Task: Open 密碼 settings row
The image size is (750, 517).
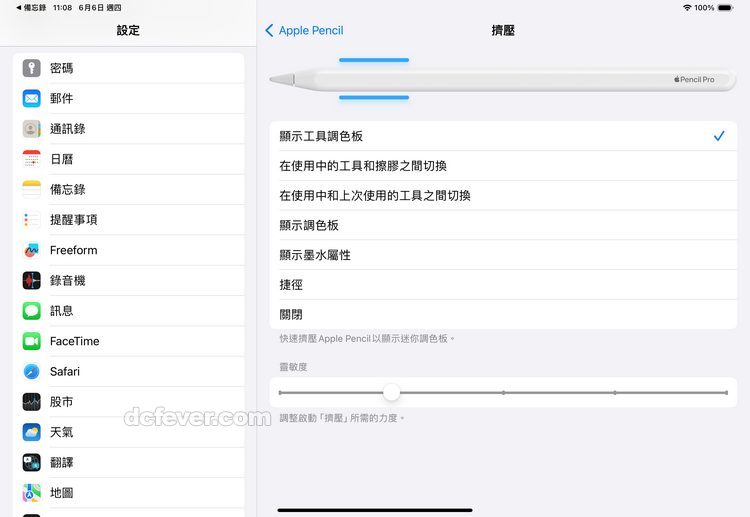Action: coord(129,68)
